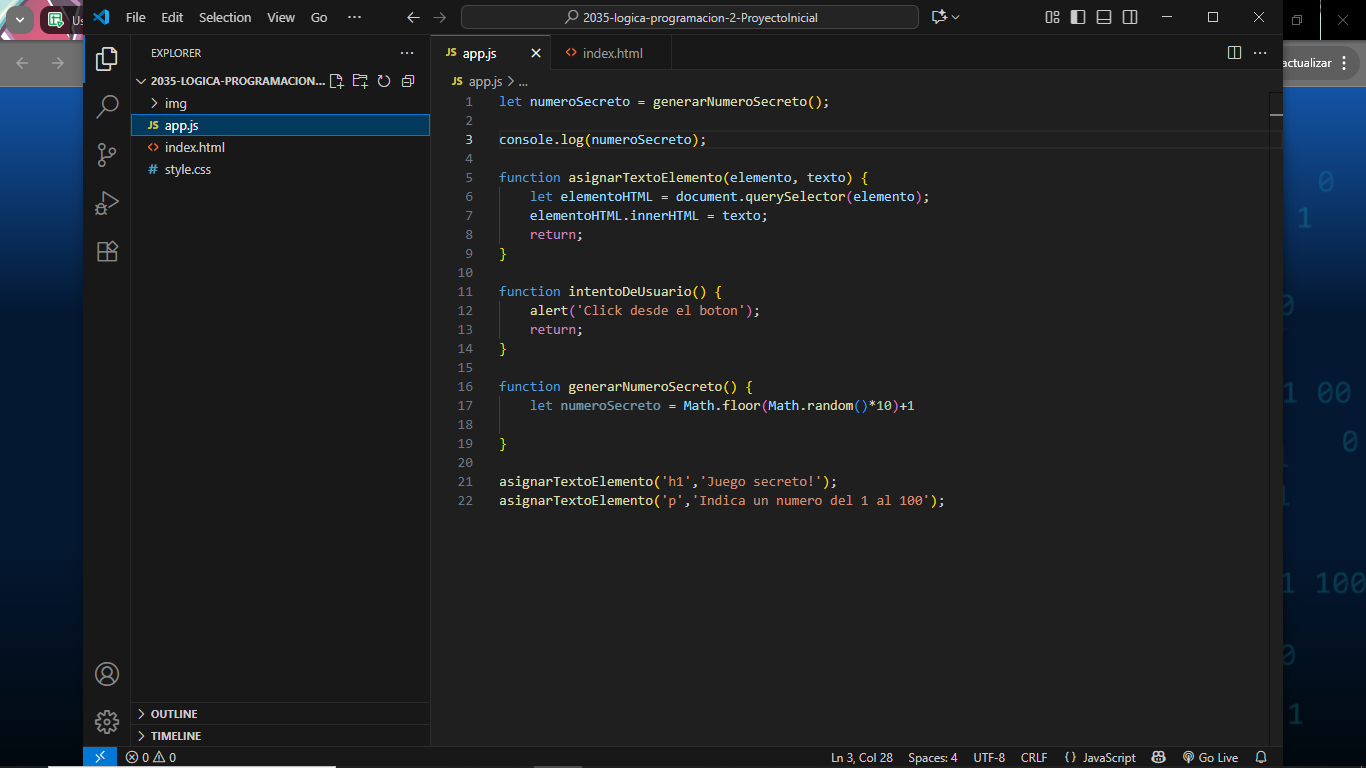The image size is (1366, 768).
Task: Go to line via Ln 3, Col 28
Action: coord(862,757)
